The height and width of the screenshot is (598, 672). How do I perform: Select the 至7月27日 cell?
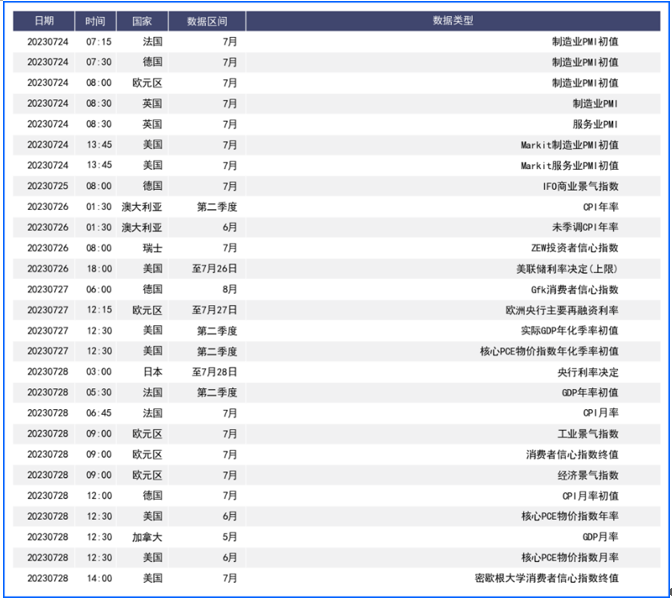click(214, 310)
